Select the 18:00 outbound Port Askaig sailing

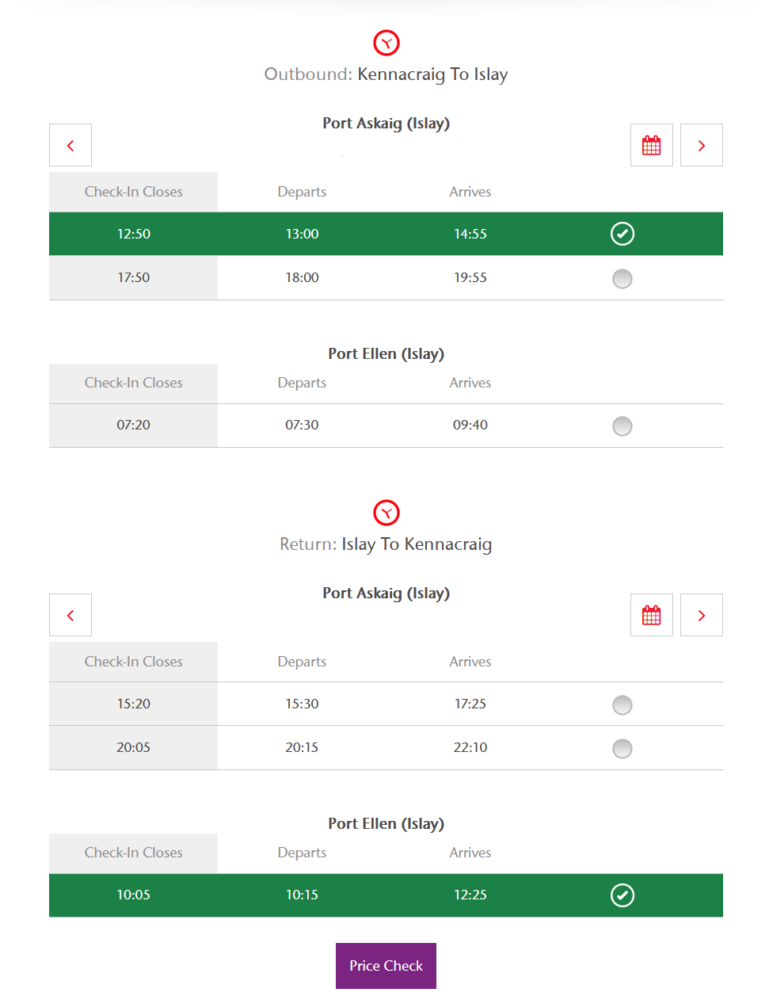pyautogui.click(x=622, y=279)
